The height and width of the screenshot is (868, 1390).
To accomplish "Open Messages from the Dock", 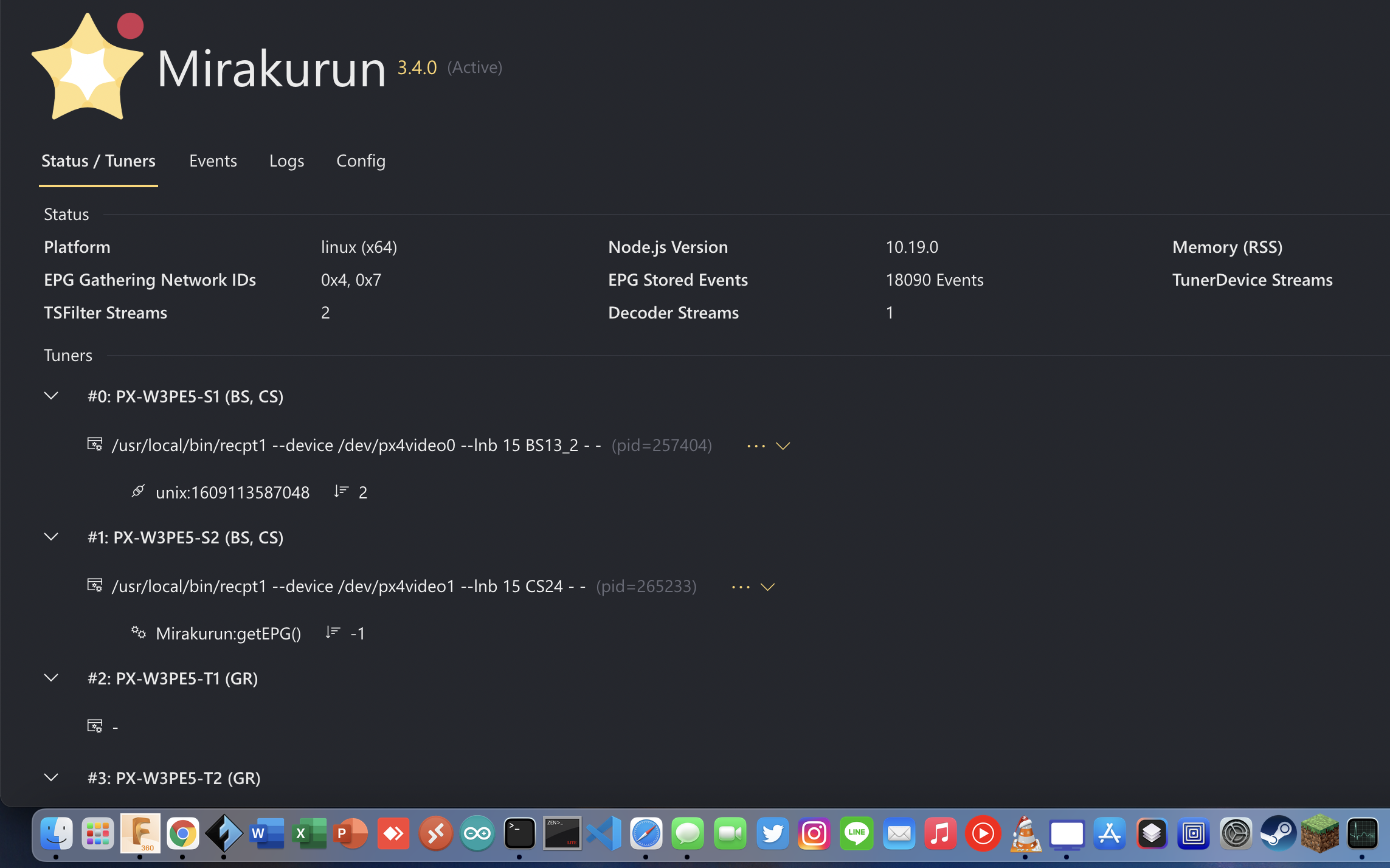I will (x=688, y=834).
